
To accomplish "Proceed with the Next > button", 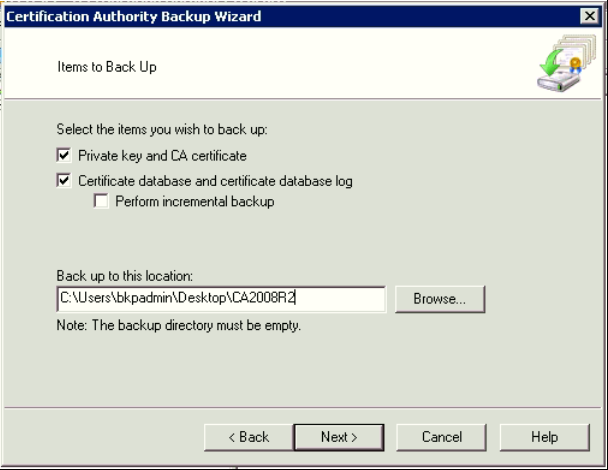I will 339,437.
